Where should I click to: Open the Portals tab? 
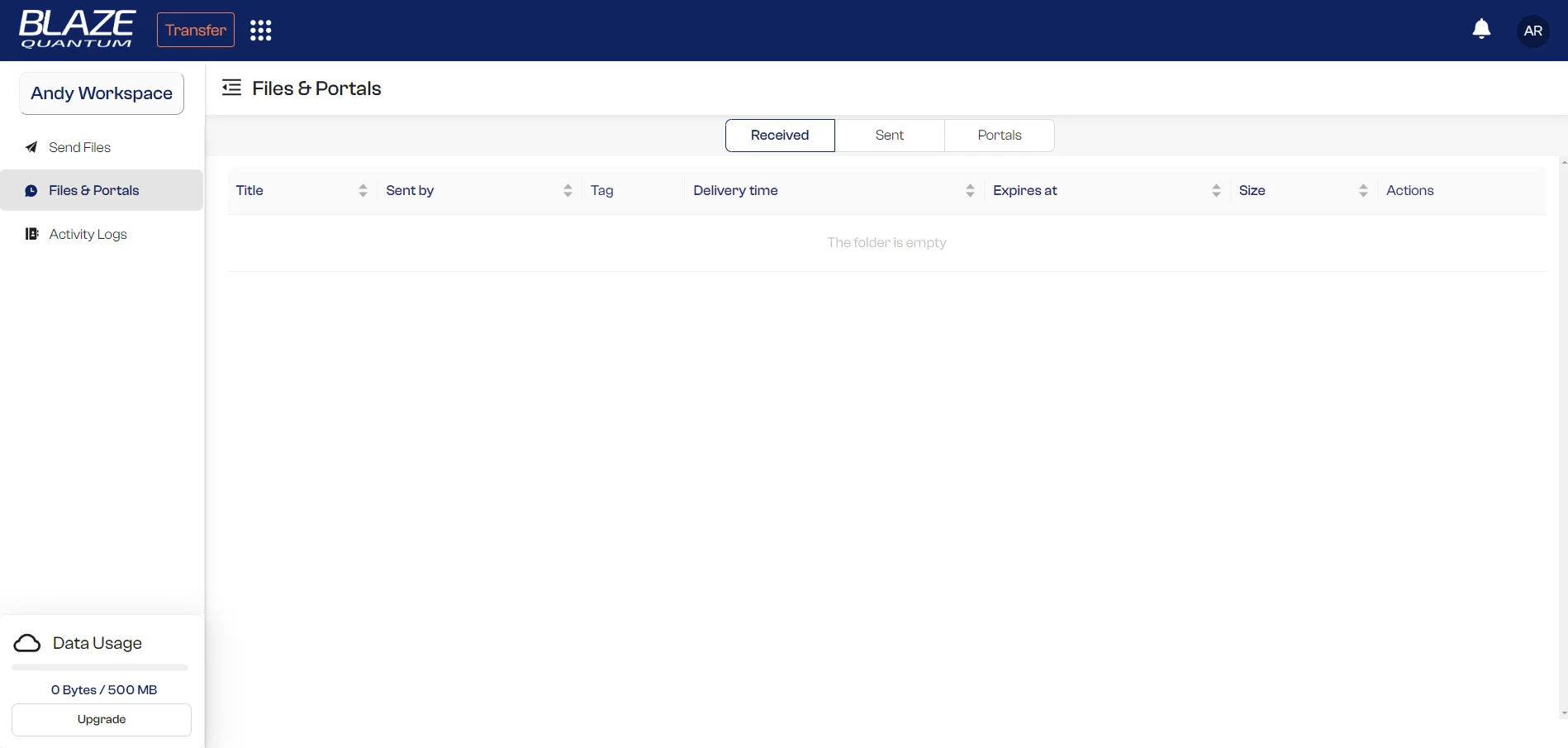click(999, 135)
